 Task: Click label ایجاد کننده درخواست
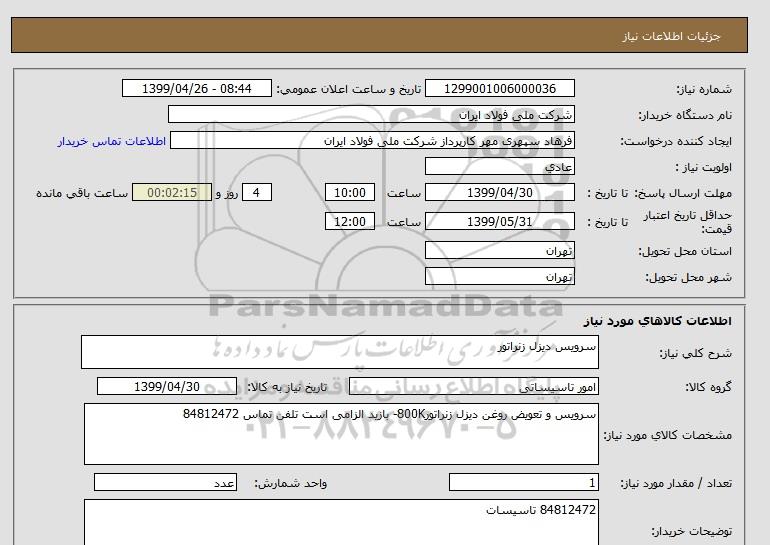(x=676, y=141)
